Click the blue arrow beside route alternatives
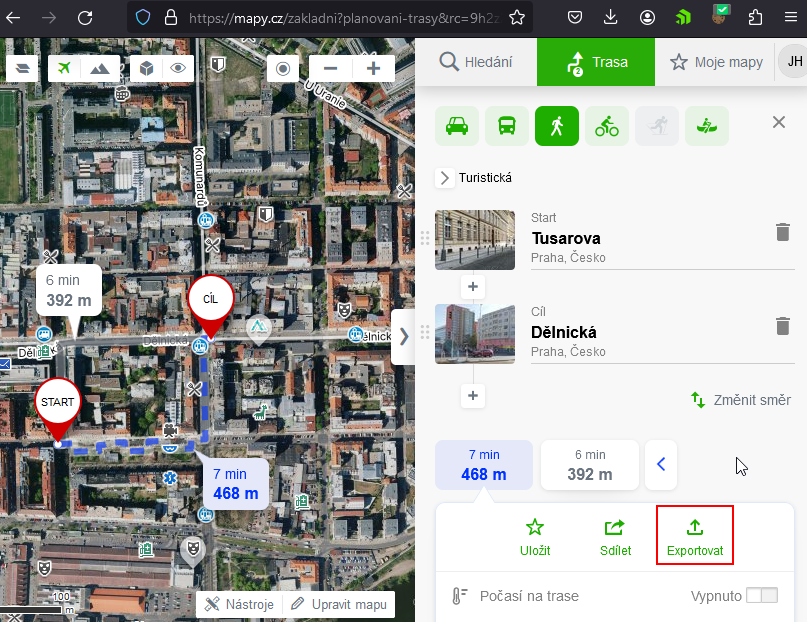This screenshot has height=622, width=807. tap(661, 464)
